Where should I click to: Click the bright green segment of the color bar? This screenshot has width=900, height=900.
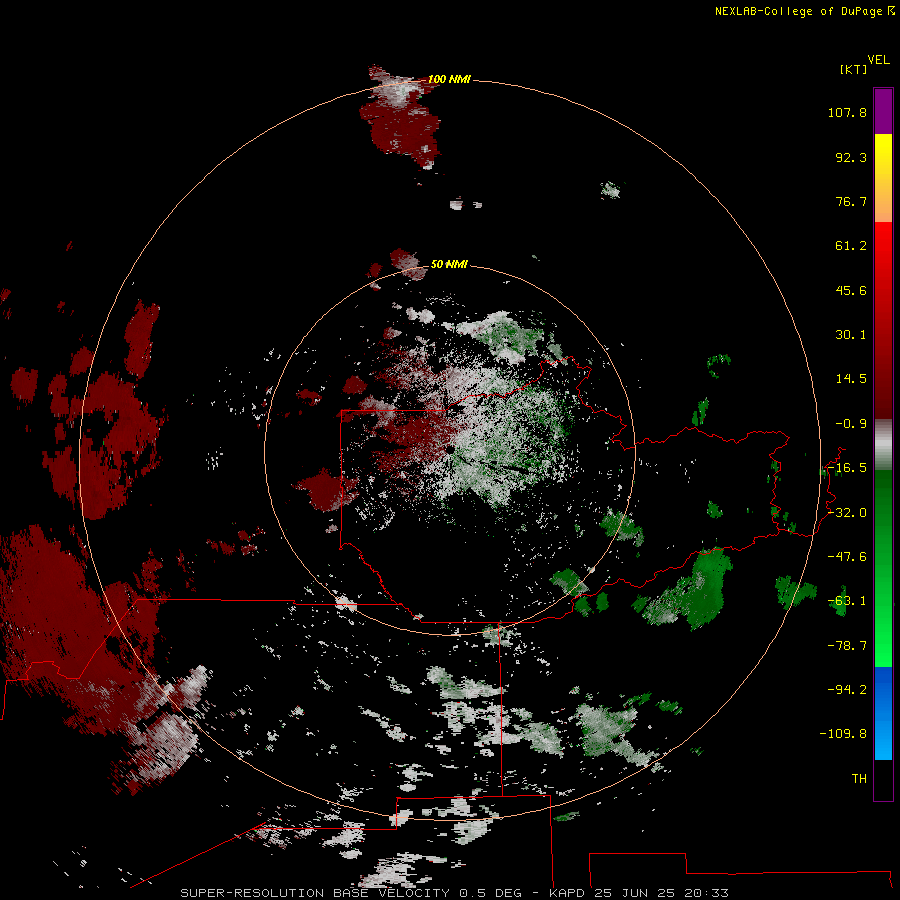click(x=883, y=568)
